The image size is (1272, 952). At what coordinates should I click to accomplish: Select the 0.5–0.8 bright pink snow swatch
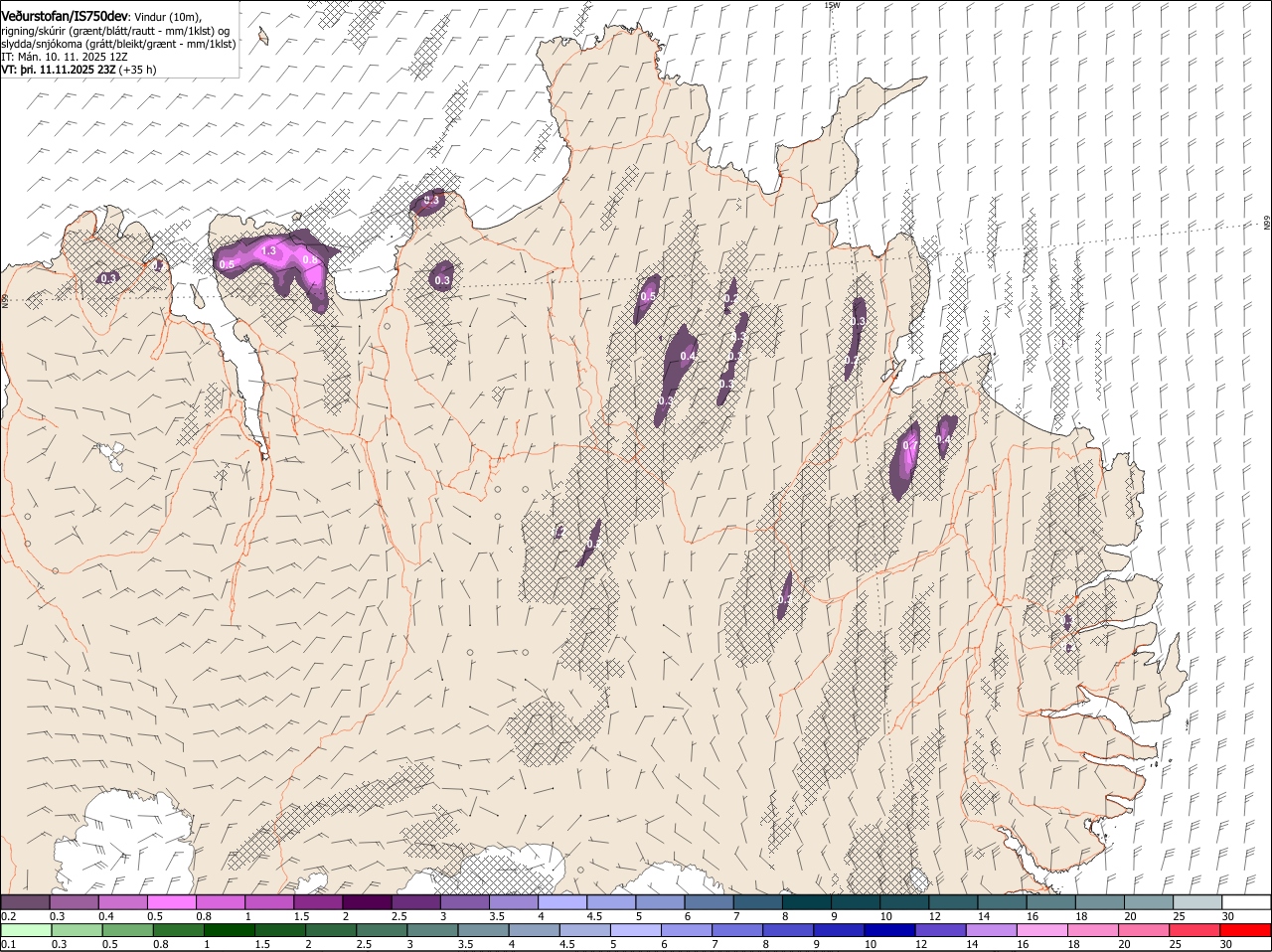172,902
